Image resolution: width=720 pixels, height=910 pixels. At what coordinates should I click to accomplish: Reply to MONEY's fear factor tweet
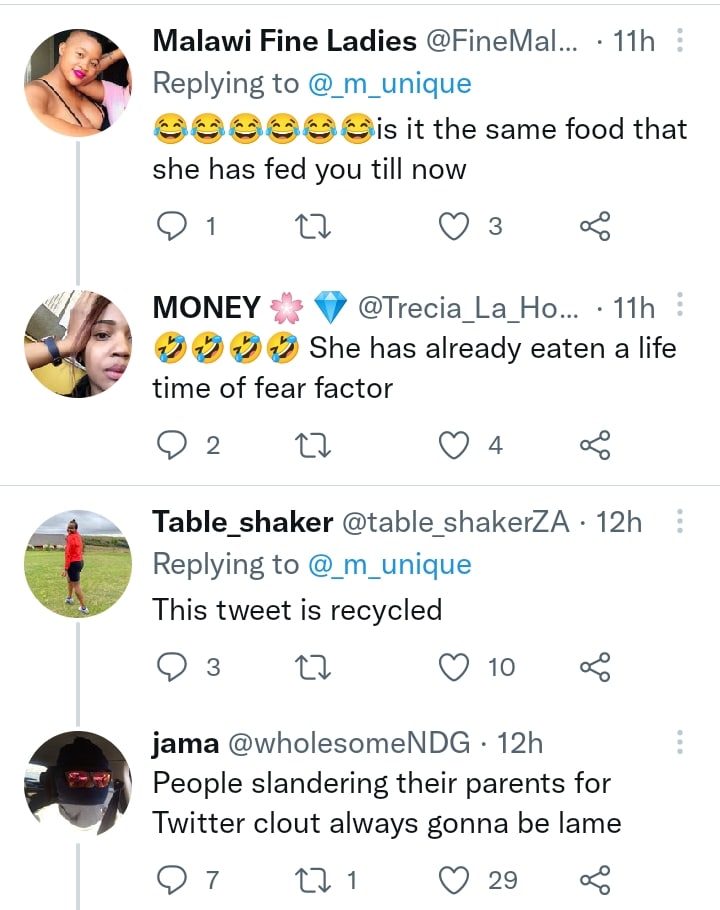(x=174, y=445)
